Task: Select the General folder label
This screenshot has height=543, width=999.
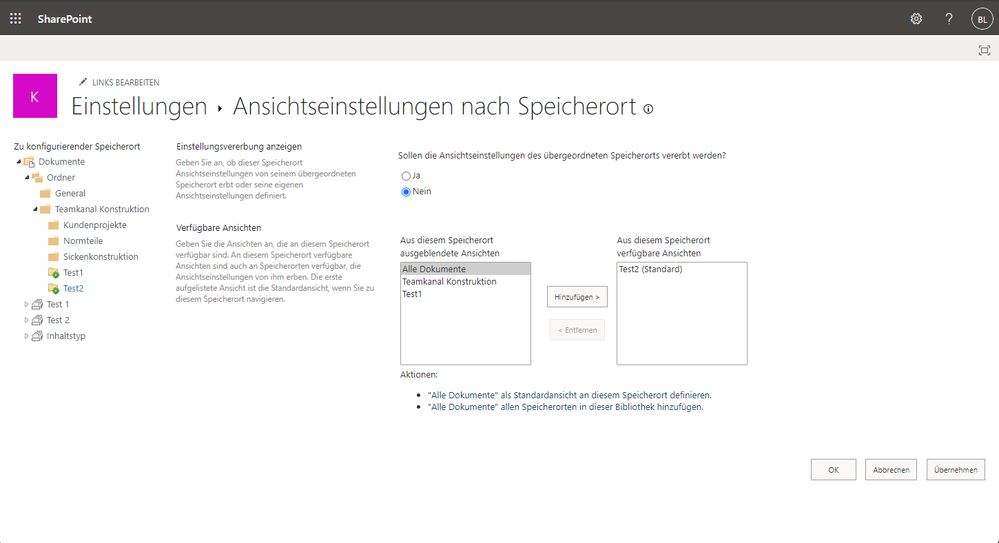Action: 70,193
